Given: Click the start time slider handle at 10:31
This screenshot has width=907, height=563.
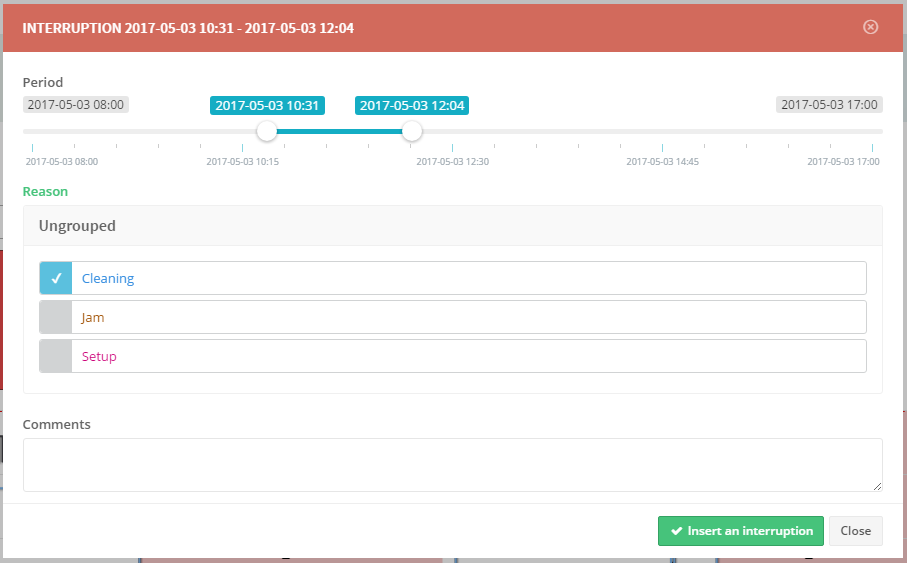Looking at the screenshot, I should click(x=267, y=131).
